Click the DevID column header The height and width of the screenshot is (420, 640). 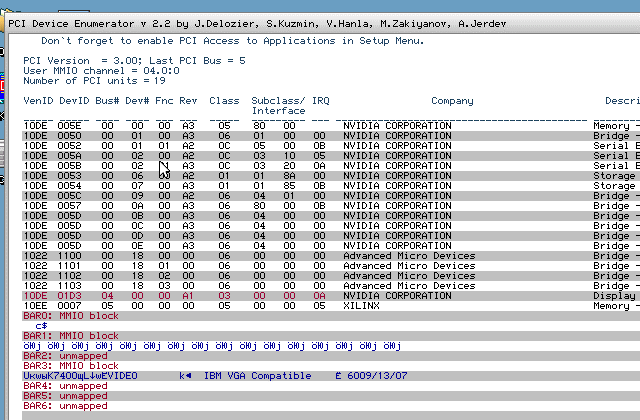click(x=73, y=101)
